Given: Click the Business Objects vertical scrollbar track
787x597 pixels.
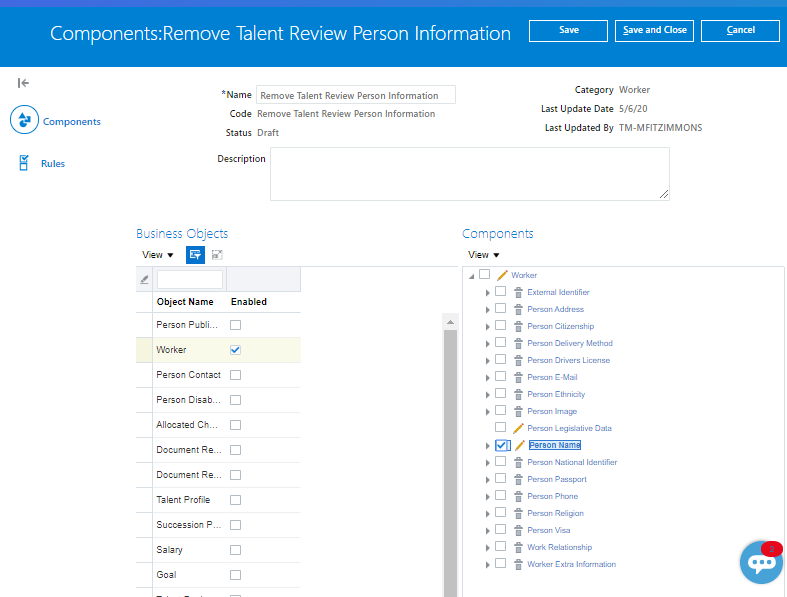Looking at the screenshot, I should (450, 462).
